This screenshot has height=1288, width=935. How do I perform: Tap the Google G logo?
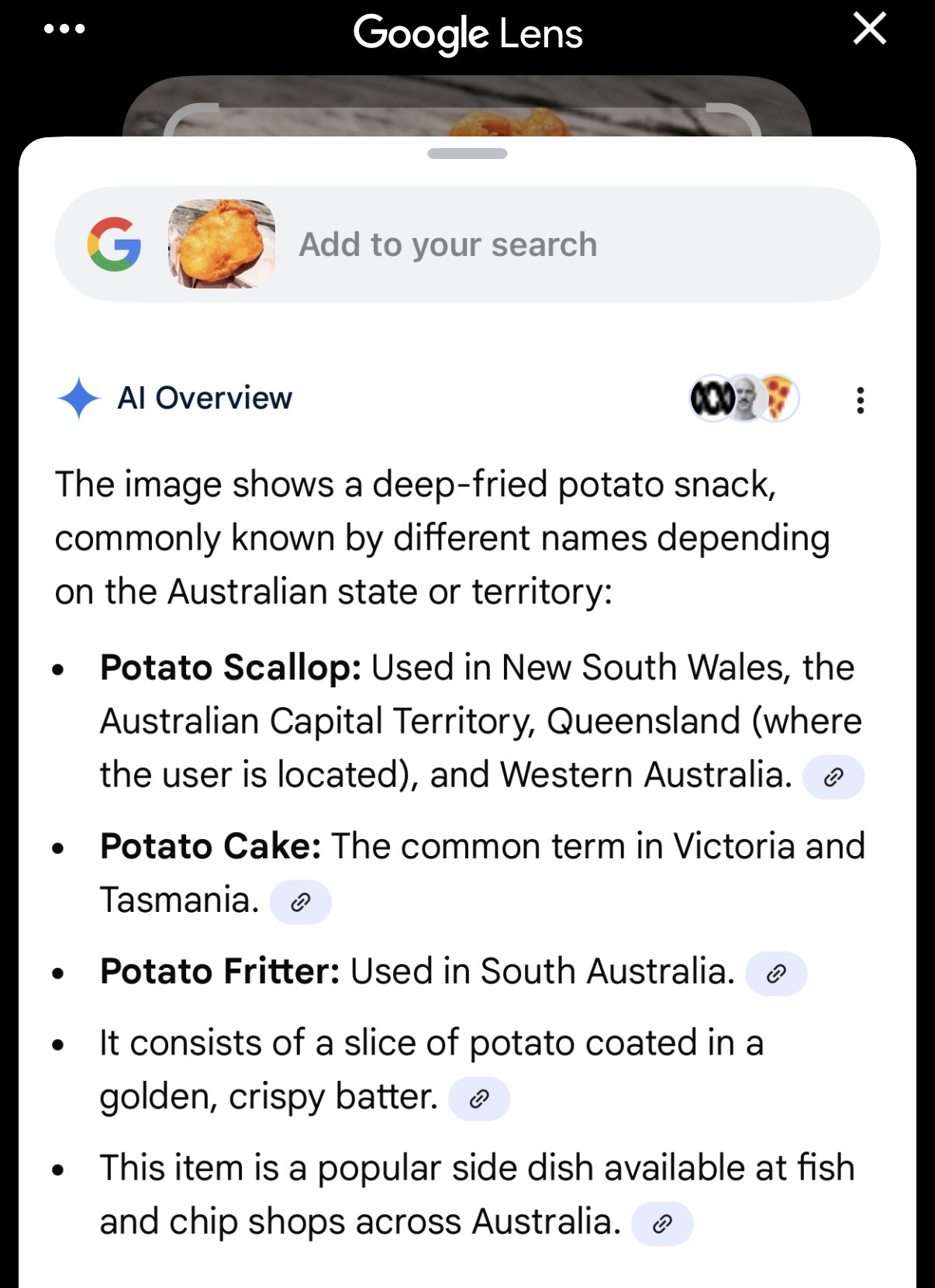tap(114, 244)
